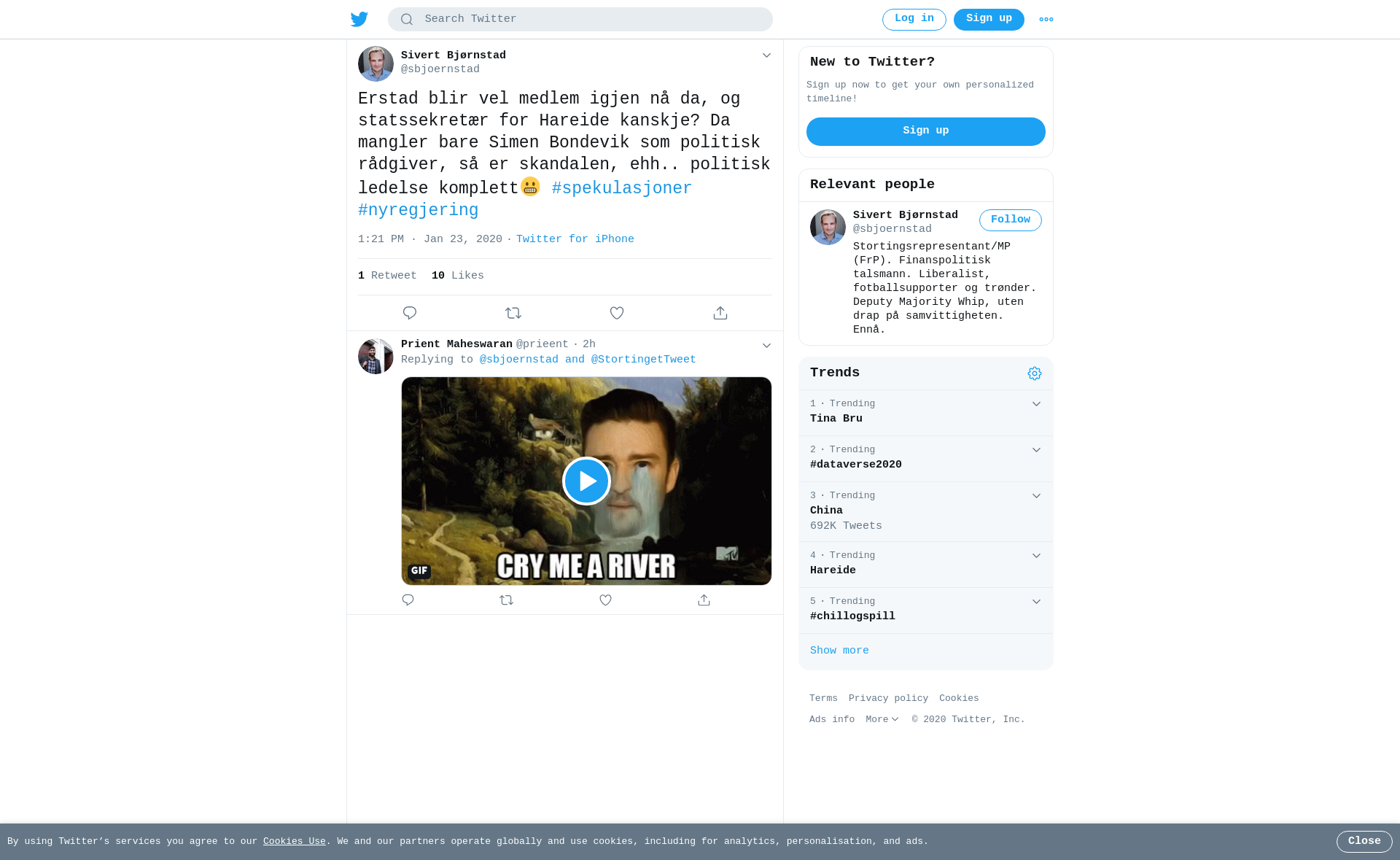1400x860 pixels.
Task: Like Prient Maheswaran's reply tweet
Action: point(605,600)
